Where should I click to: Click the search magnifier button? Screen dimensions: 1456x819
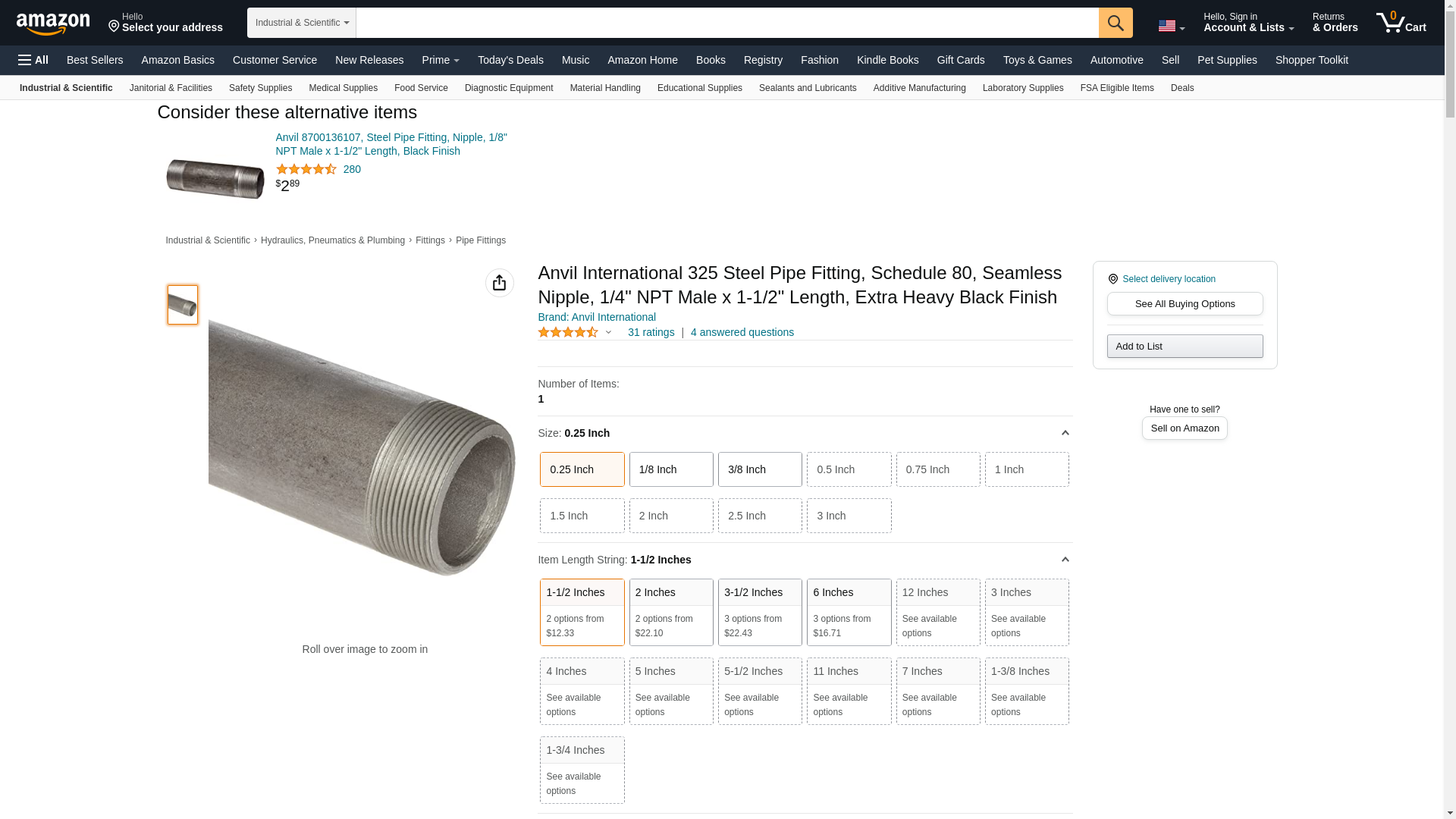point(1115,23)
